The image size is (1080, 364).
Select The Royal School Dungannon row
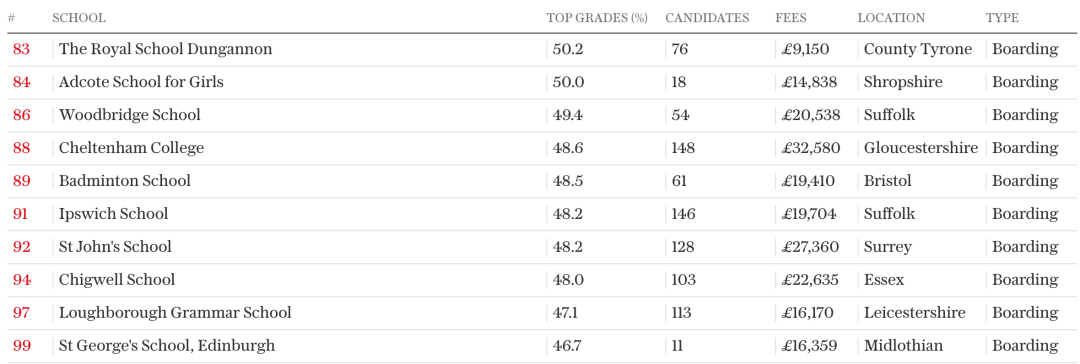pyautogui.click(x=540, y=50)
